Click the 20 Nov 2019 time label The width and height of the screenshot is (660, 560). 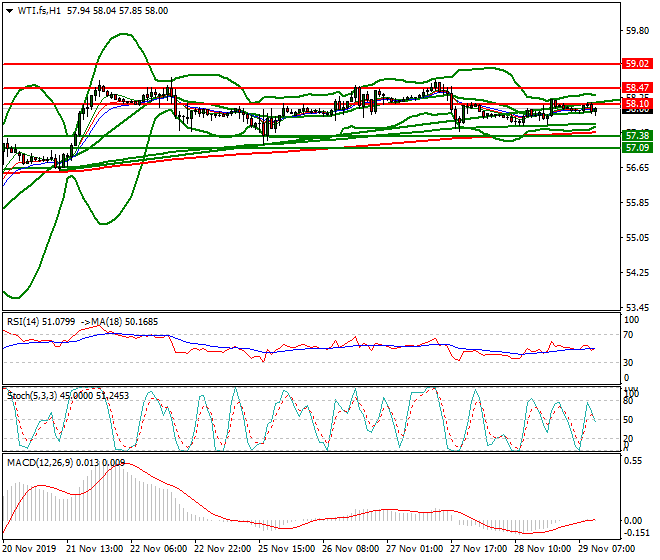29,549
